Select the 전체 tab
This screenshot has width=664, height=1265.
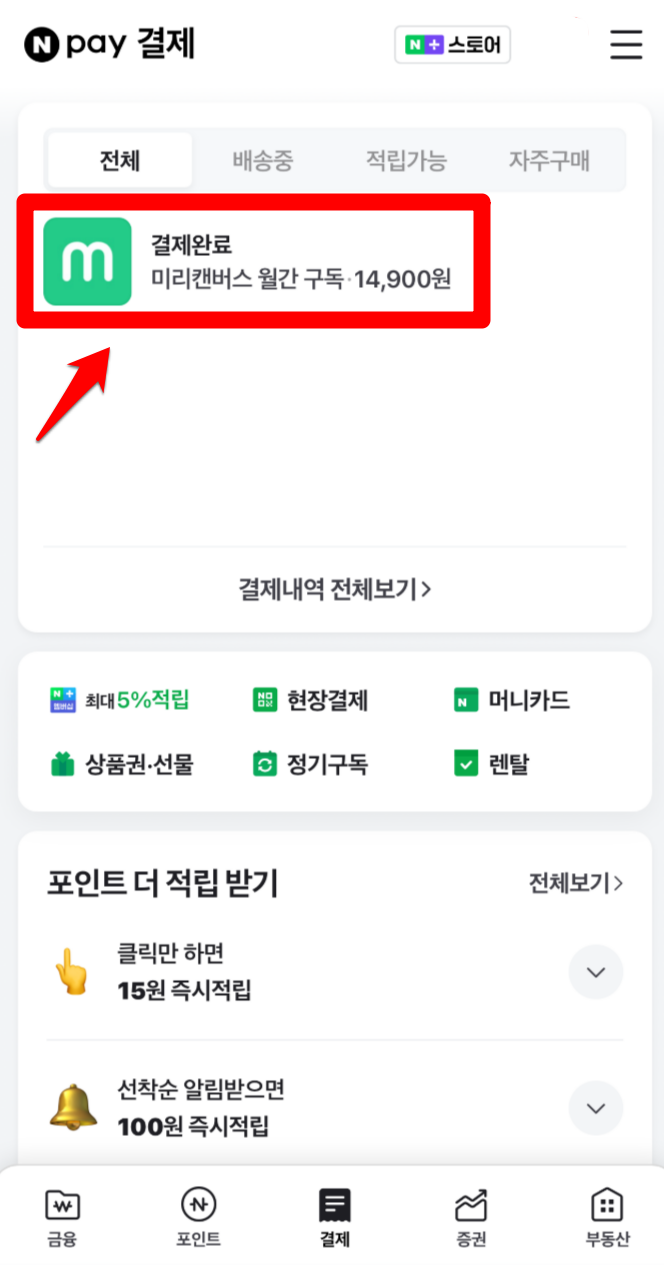(x=120, y=160)
